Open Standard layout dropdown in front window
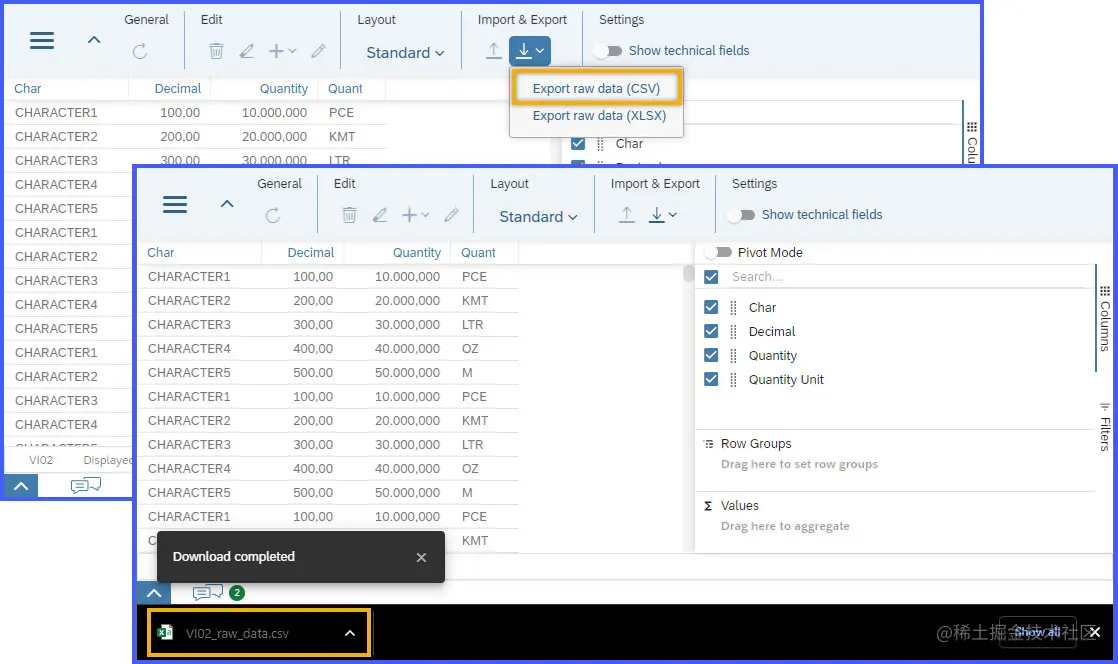The width and height of the screenshot is (1118, 664). pos(538,216)
